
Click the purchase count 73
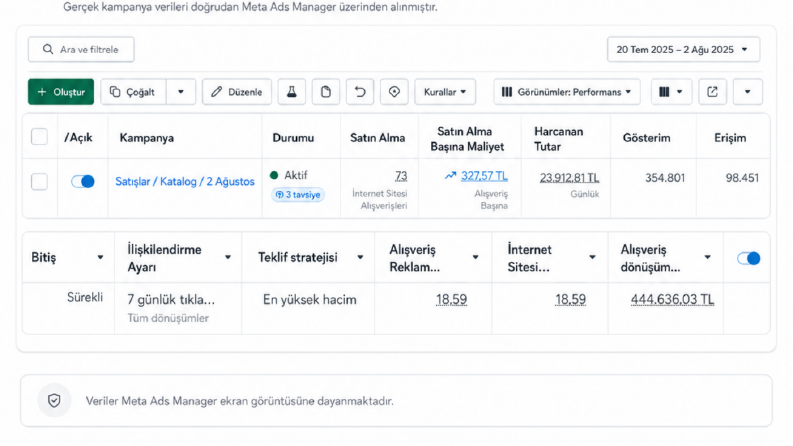(401, 176)
